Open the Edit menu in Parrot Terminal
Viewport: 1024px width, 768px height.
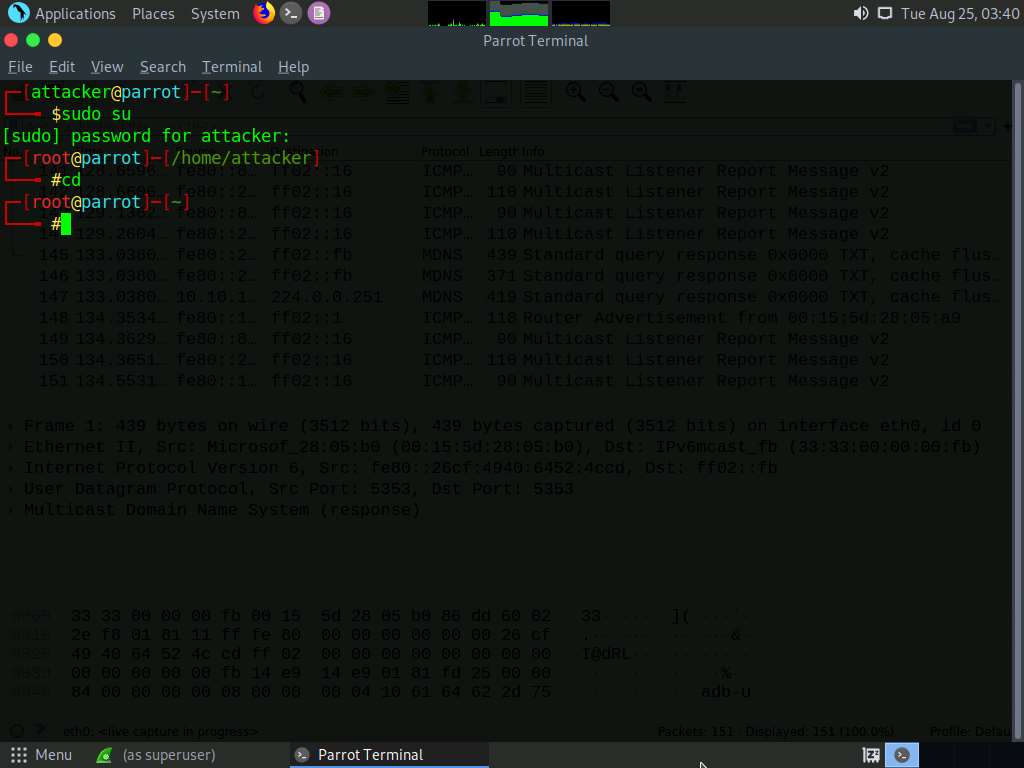(62, 67)
